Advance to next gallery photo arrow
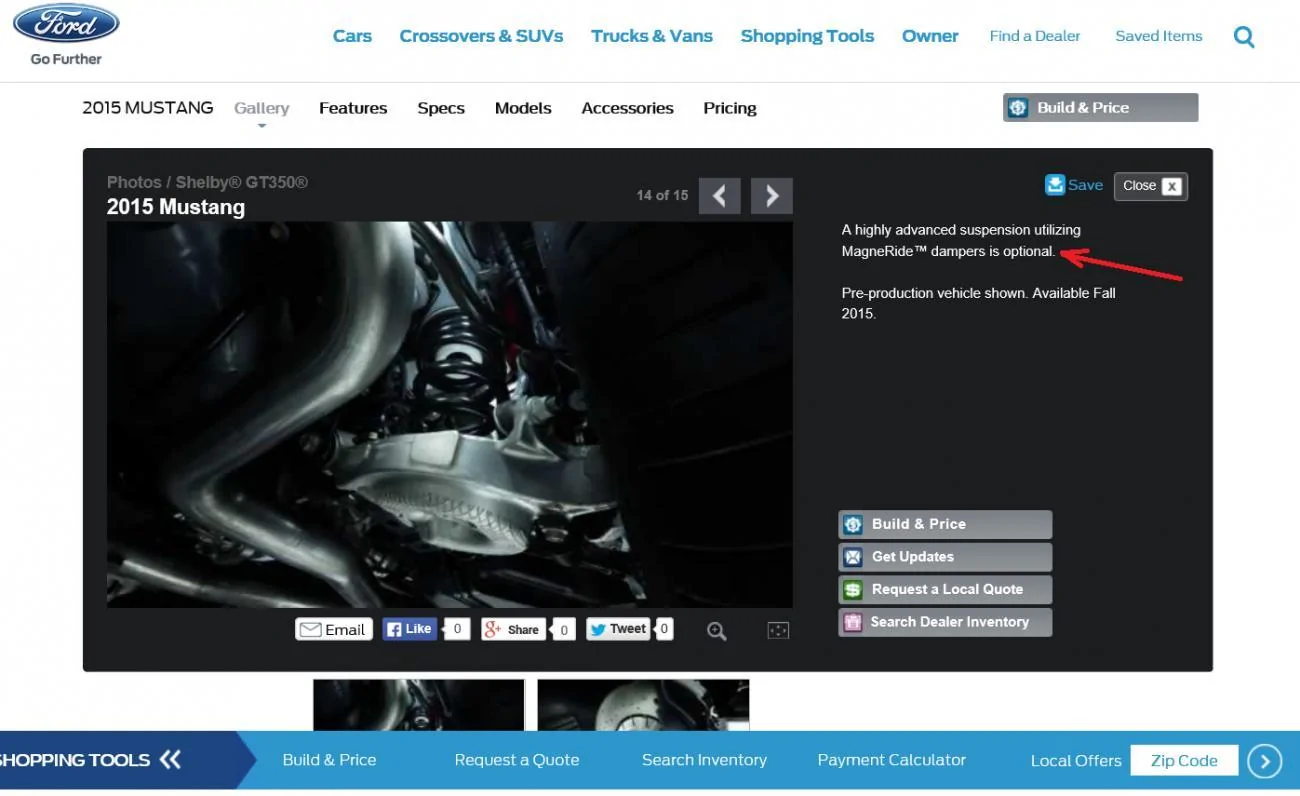 pyautogui.click(x=772, y=196)
